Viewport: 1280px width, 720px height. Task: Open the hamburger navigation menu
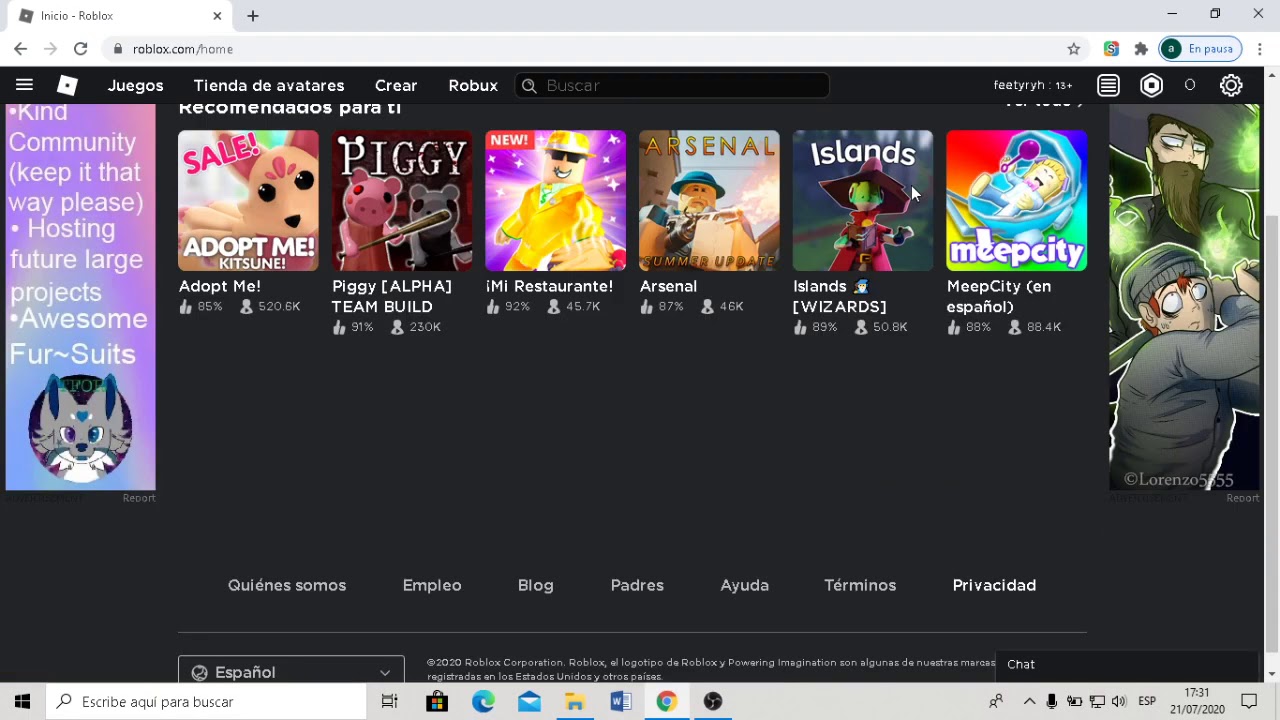click(24, 85)
